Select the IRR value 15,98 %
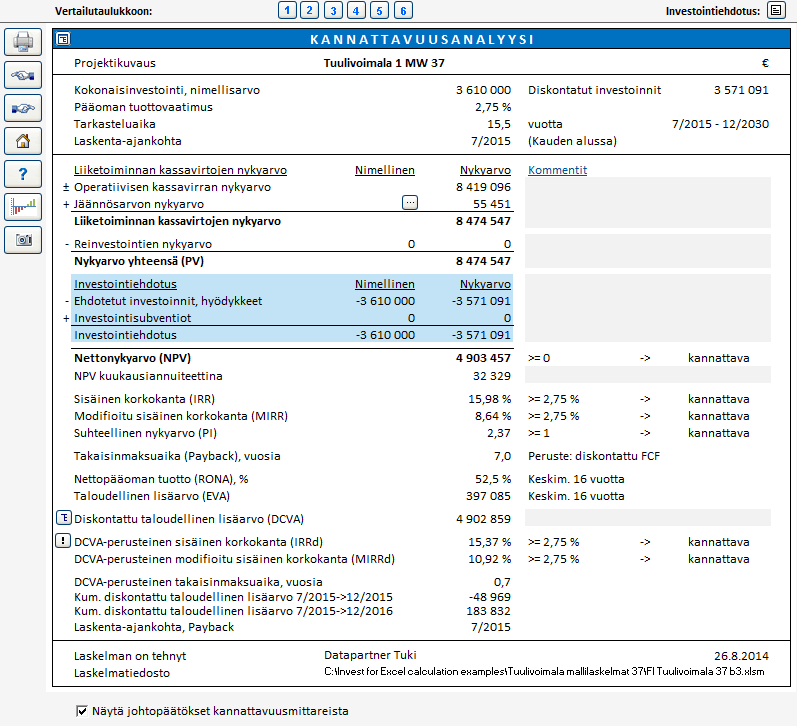 [489, 399]
